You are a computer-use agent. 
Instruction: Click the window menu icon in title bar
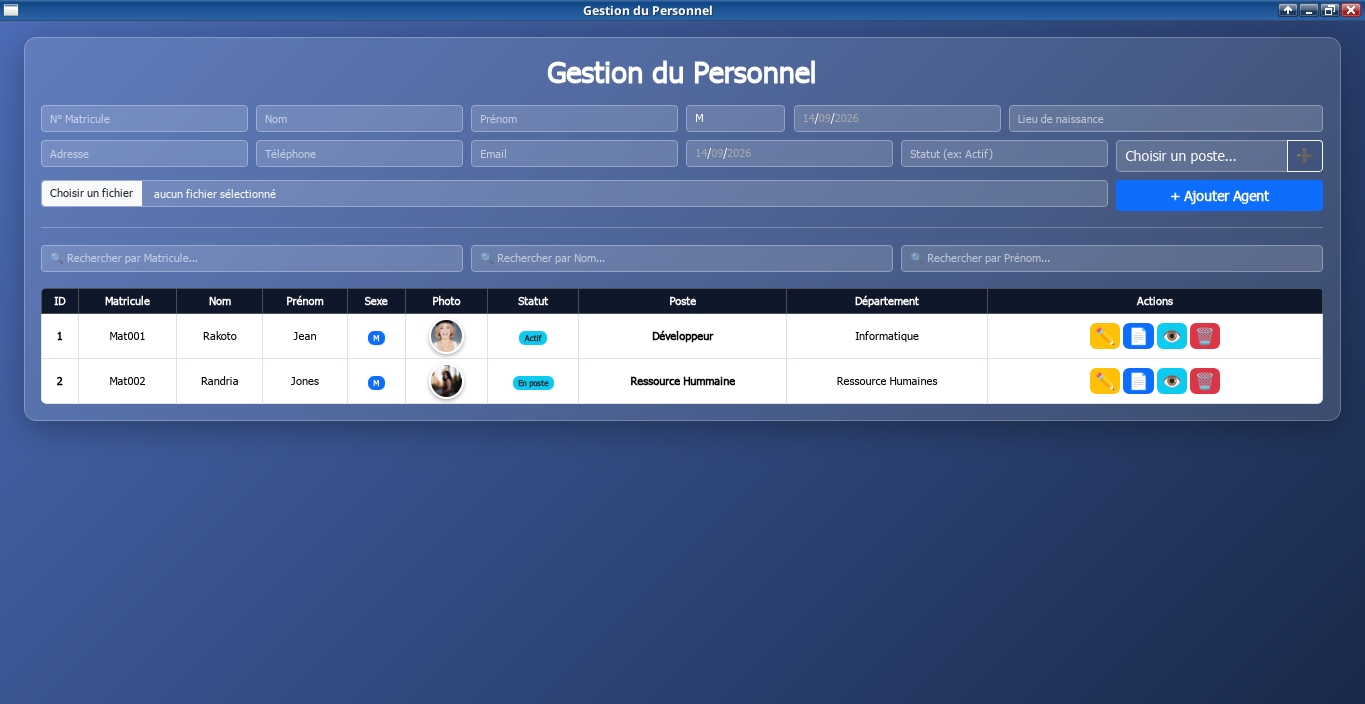click(x=11, y=10)
